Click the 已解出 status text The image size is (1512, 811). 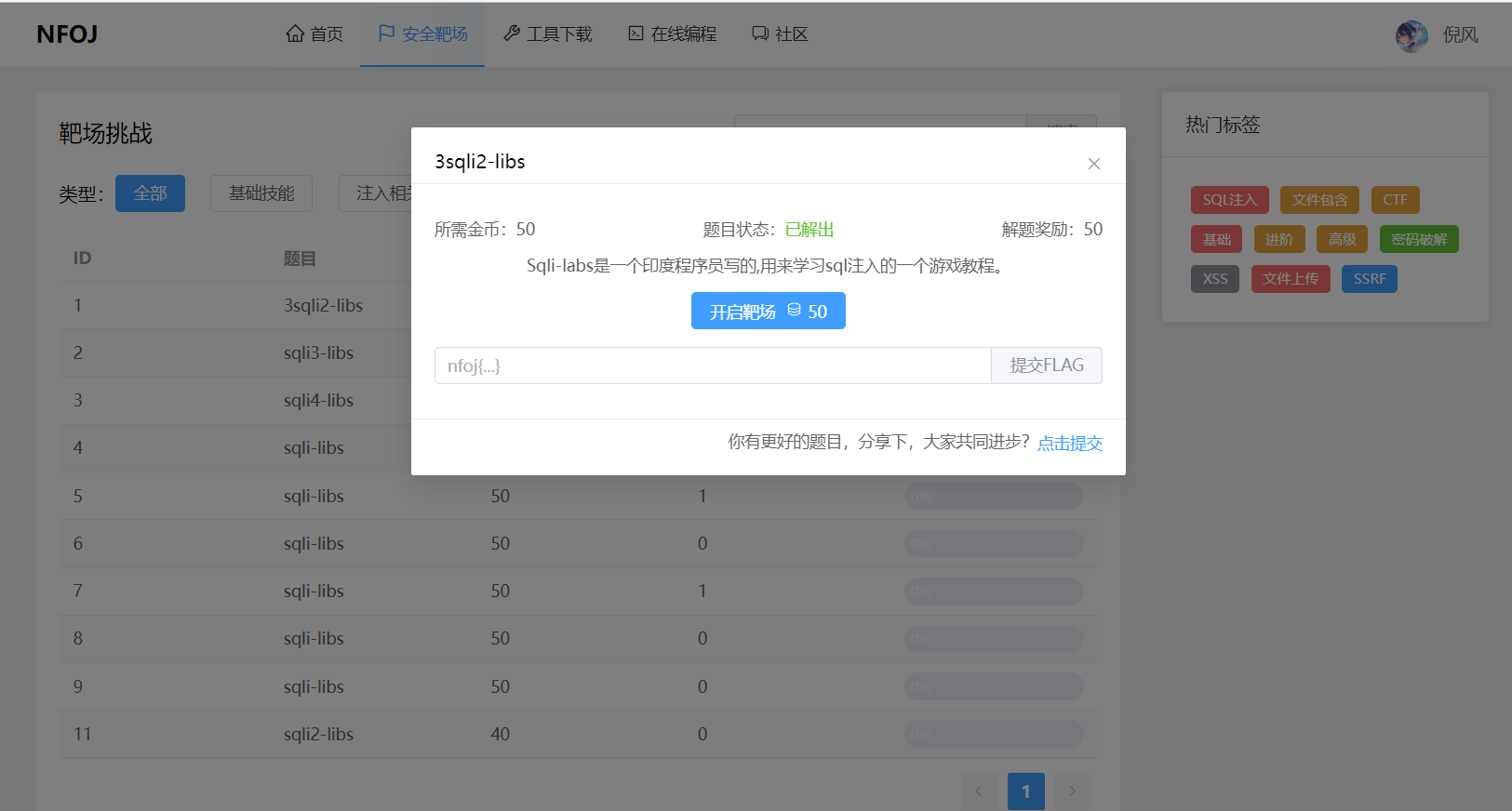click(x=810, y=230)
